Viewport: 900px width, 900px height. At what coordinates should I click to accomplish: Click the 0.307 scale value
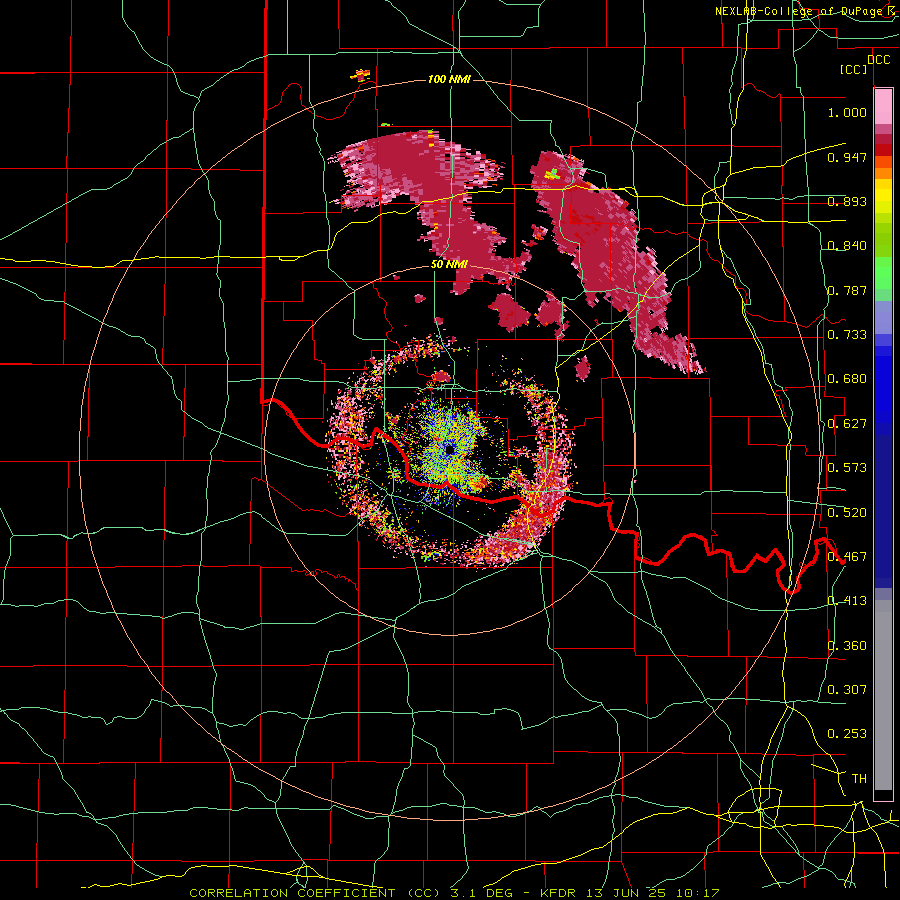tap(847, 689)
